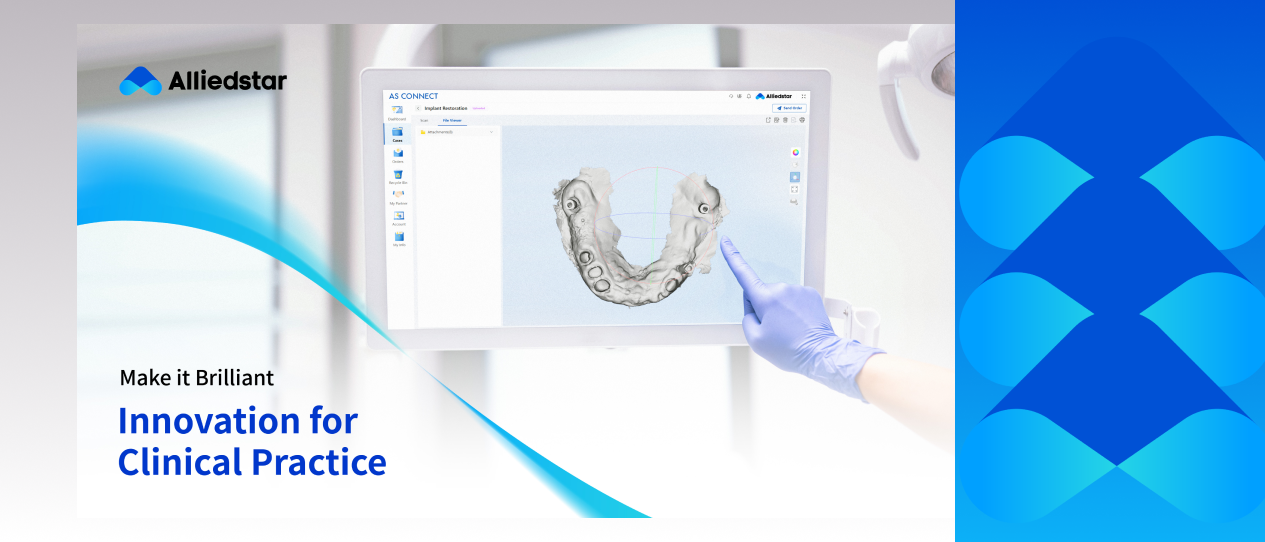Screen dimensions: 1265x542
Task: Expand the Attachments folder chevron
Action: pos(491,132)
